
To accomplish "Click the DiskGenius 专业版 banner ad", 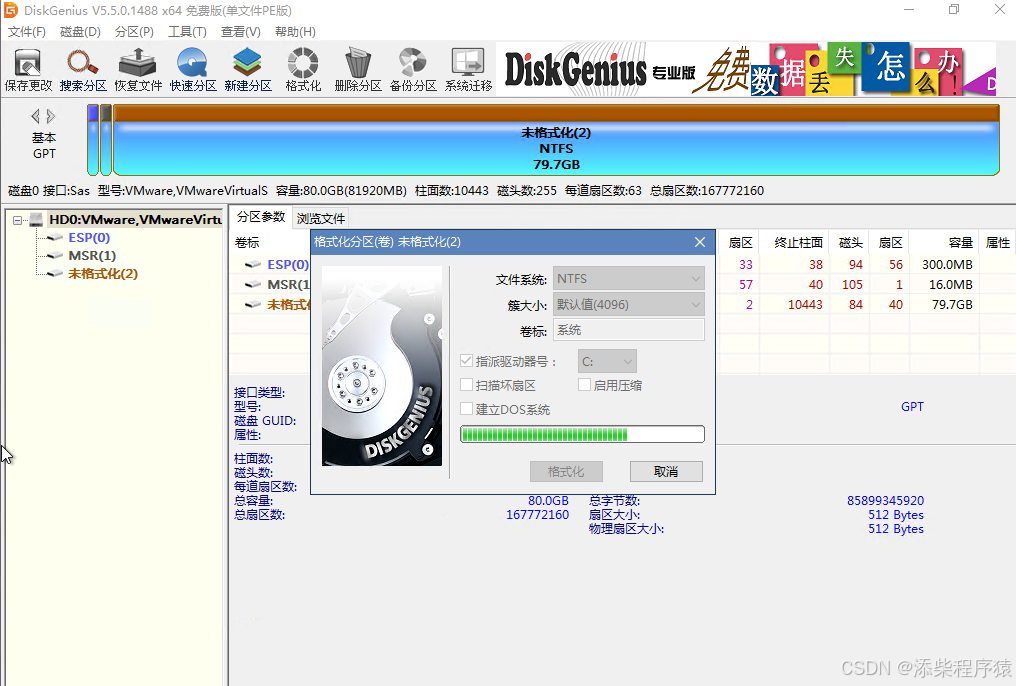I will click(x=745, y=69).
